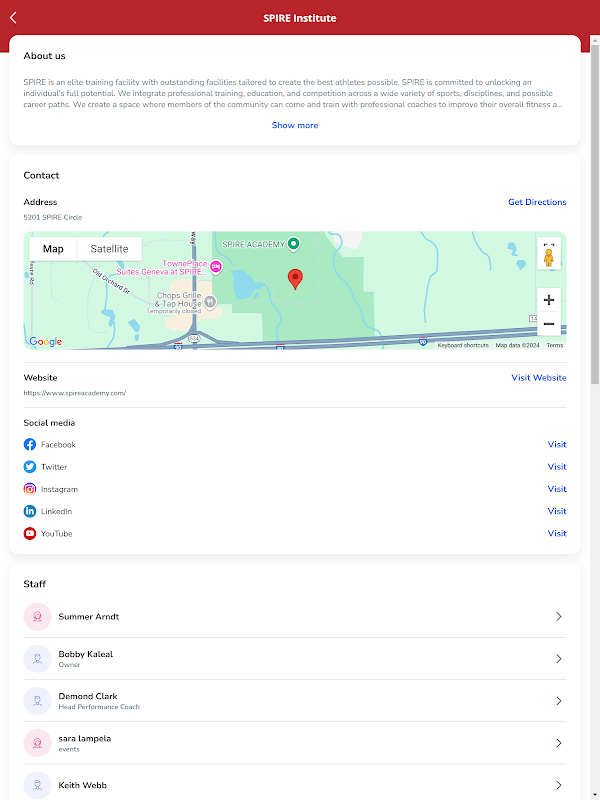Toggle fullscreen view of the map
Viewport: 600px width, 800px height.
click(x=549, y=244)
